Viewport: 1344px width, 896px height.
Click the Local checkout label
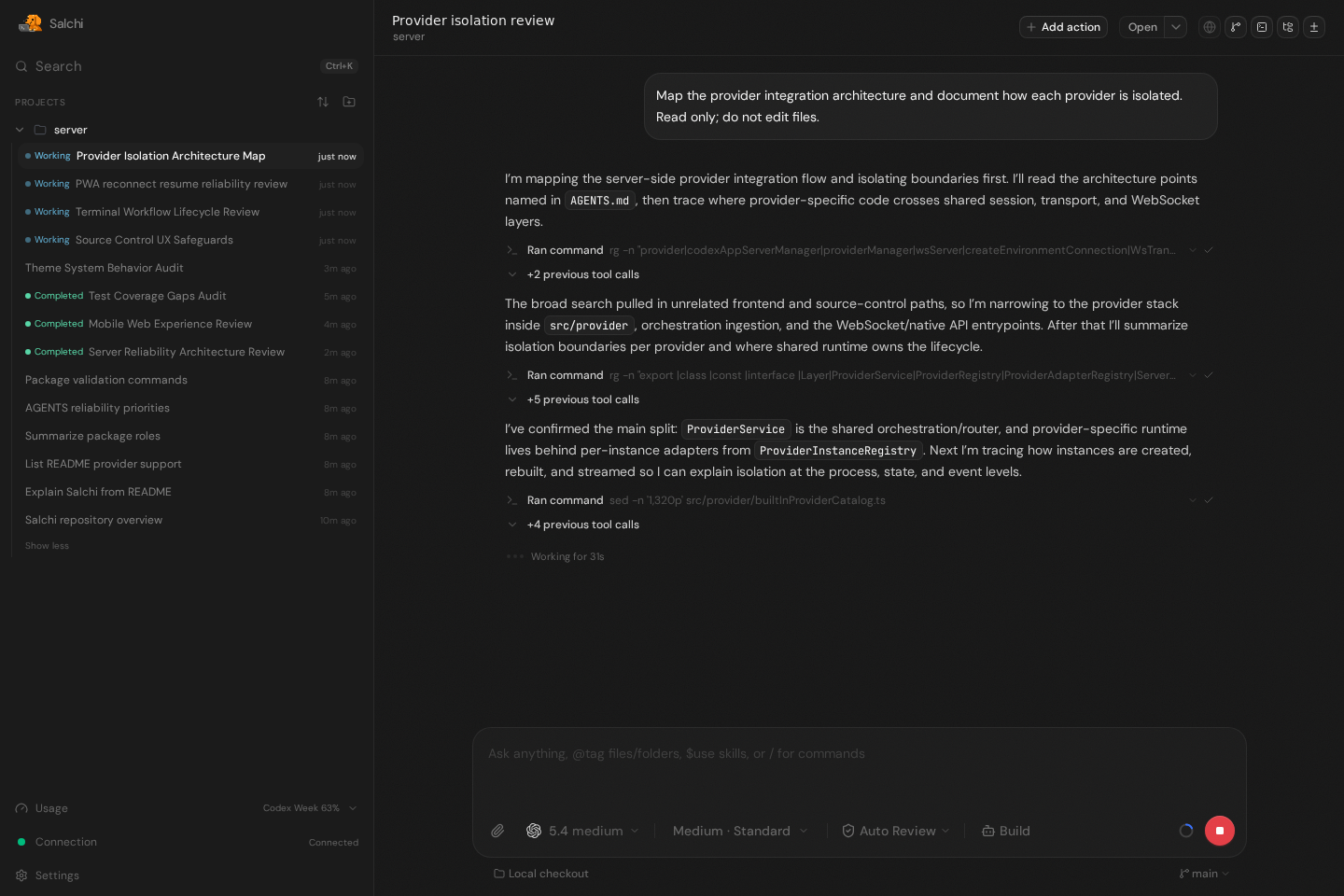pos(541,874)
